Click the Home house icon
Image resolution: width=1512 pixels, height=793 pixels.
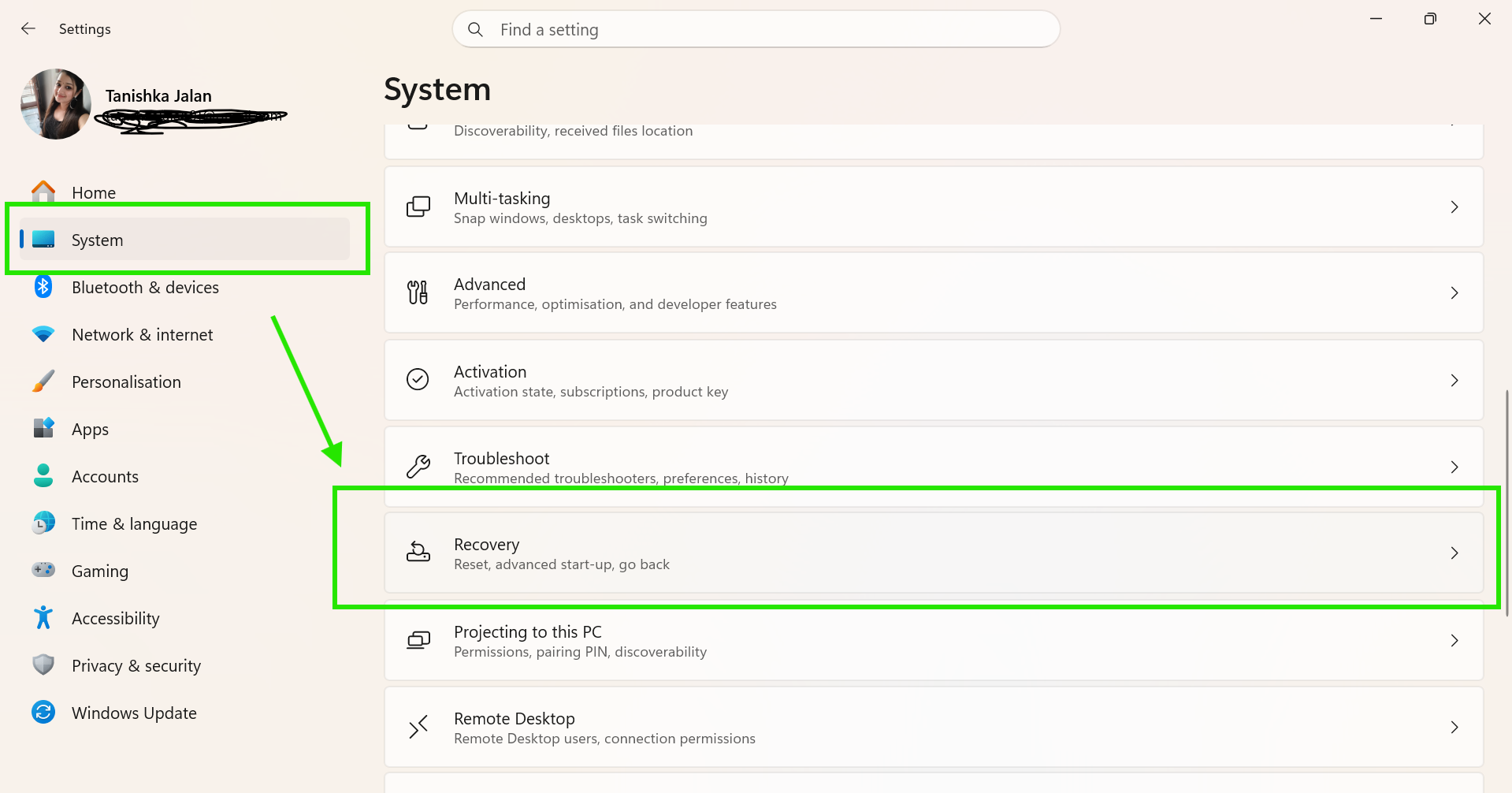43,192
